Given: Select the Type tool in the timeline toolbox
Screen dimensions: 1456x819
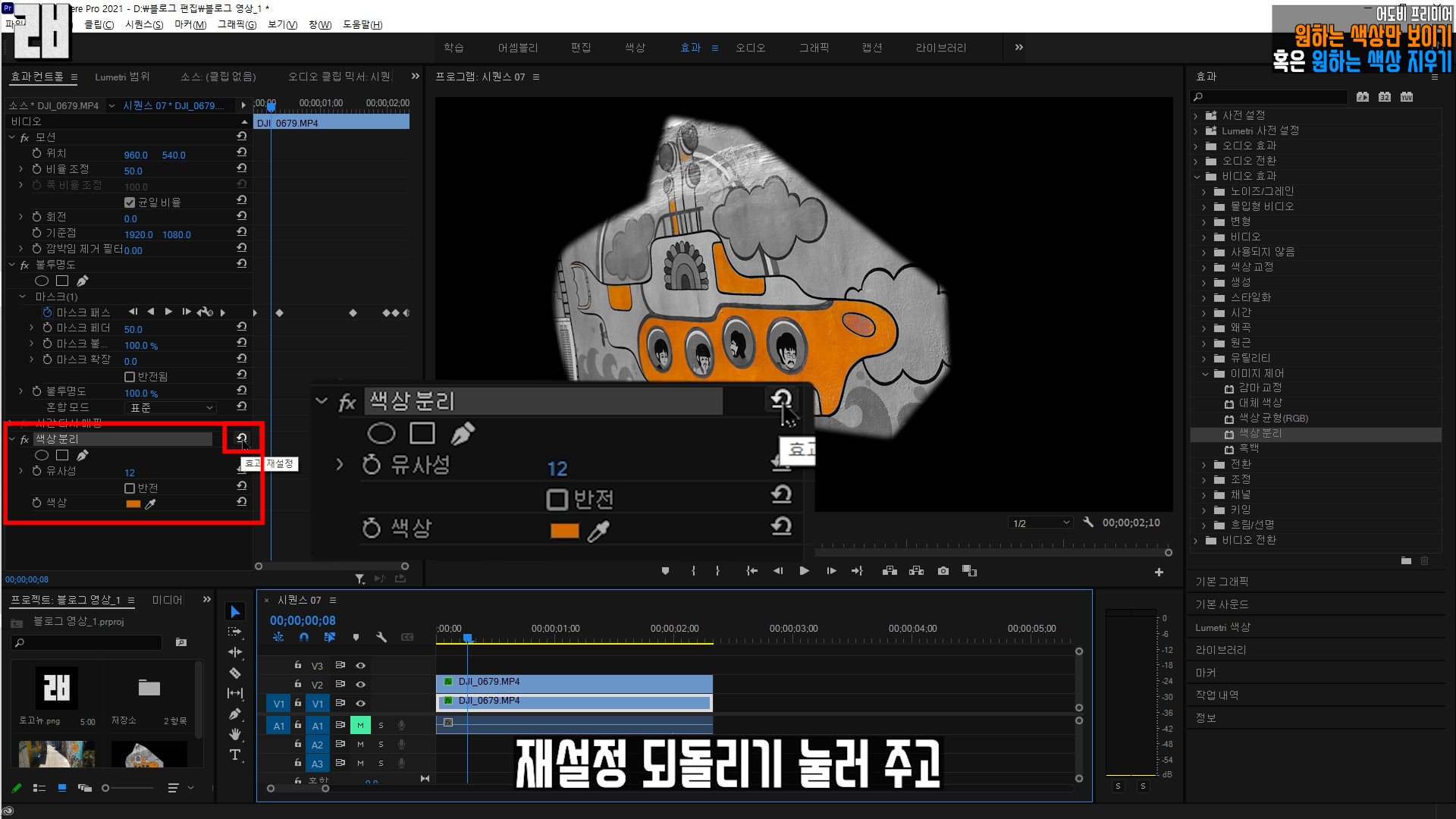Looking at the screenshot, I should click(235, 755).
